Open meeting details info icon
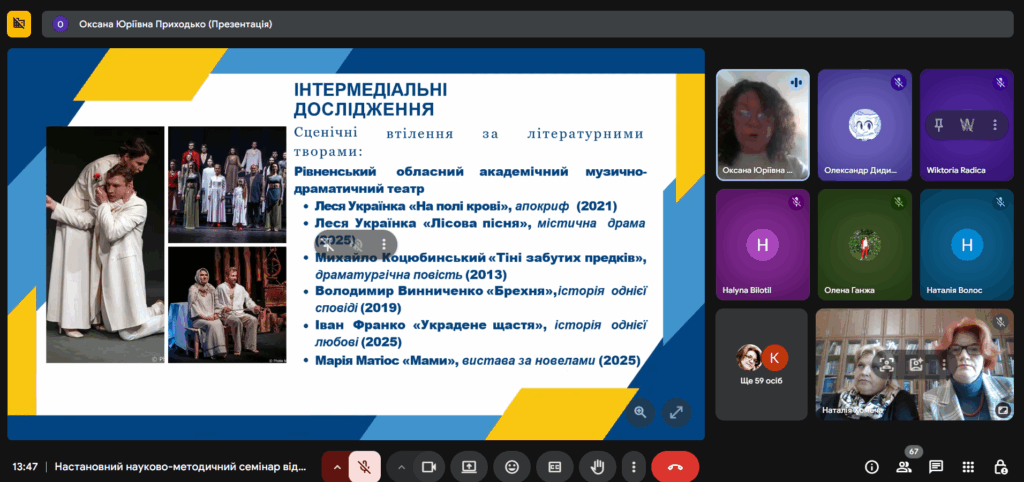The height and width of the screenshot is (482, 1024). click(871, 466)
